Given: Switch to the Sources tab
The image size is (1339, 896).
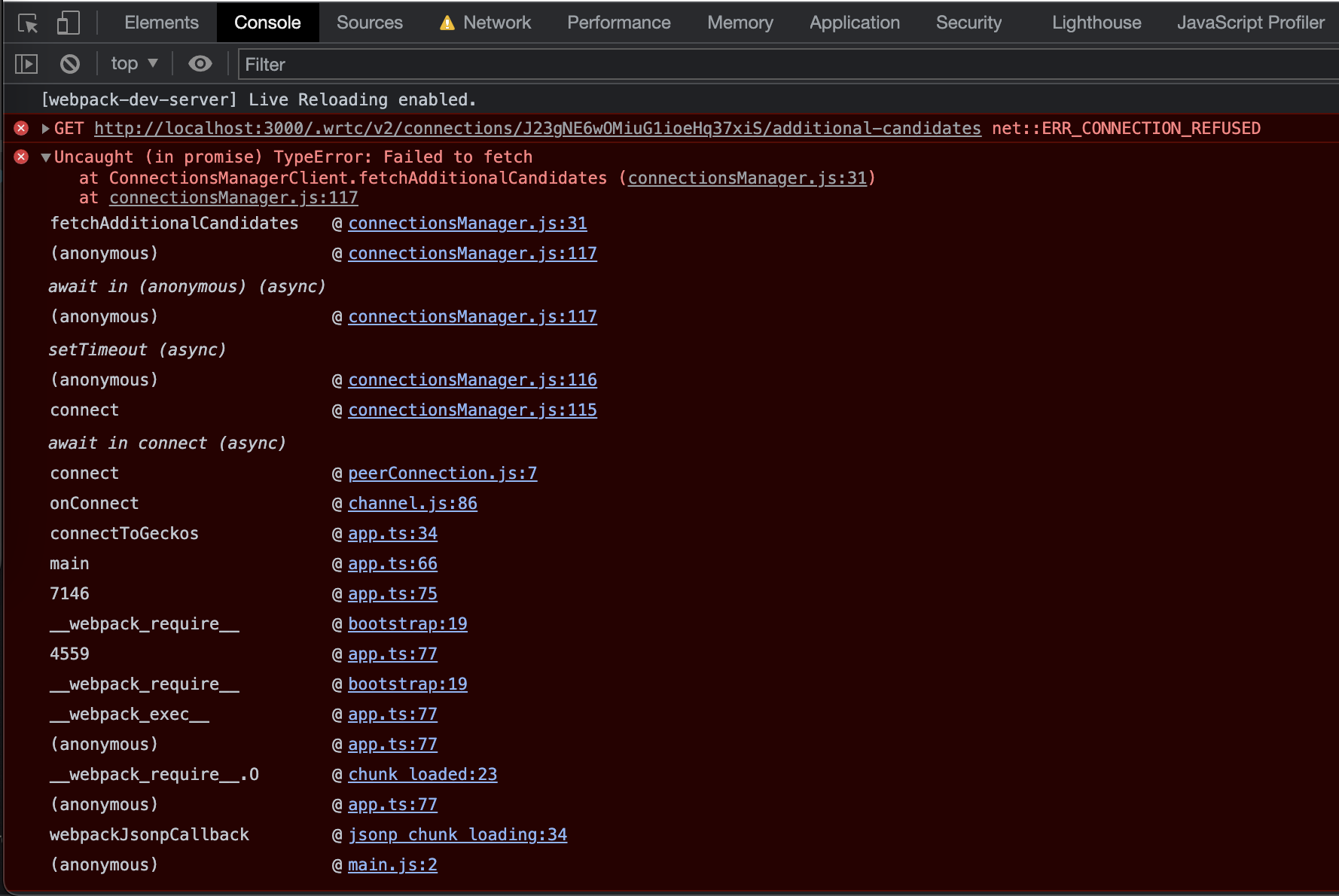Looking at the screenshot, I should [x=369, y=23].
